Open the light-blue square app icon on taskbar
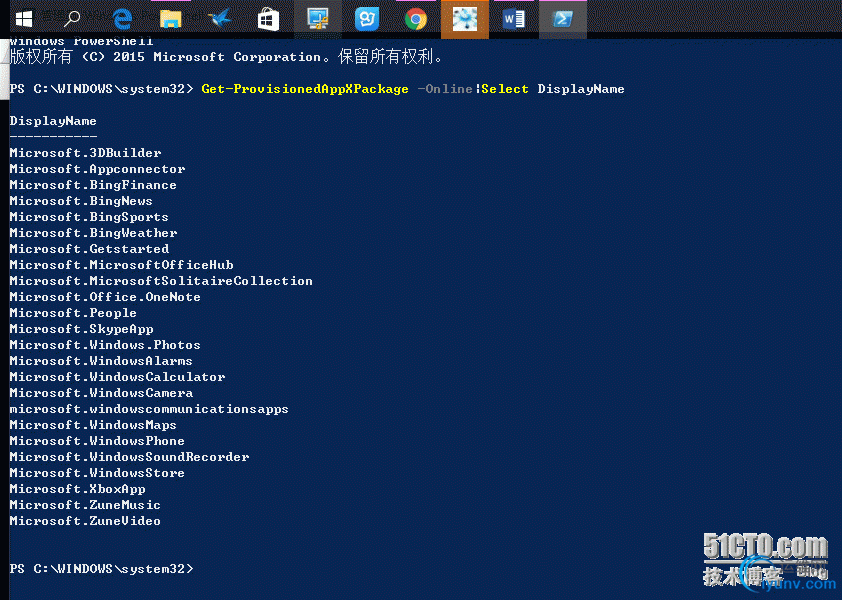 pos(367,19)
